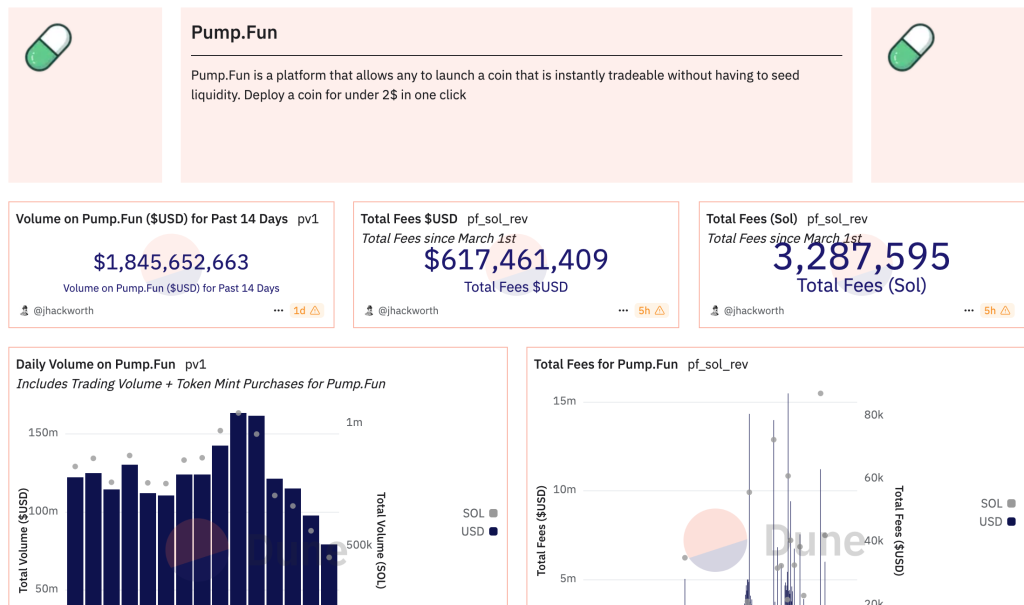Click the 10m label on the Total Fees chart axis
The height and width of the screenshot is (605, 1024).
564,489
